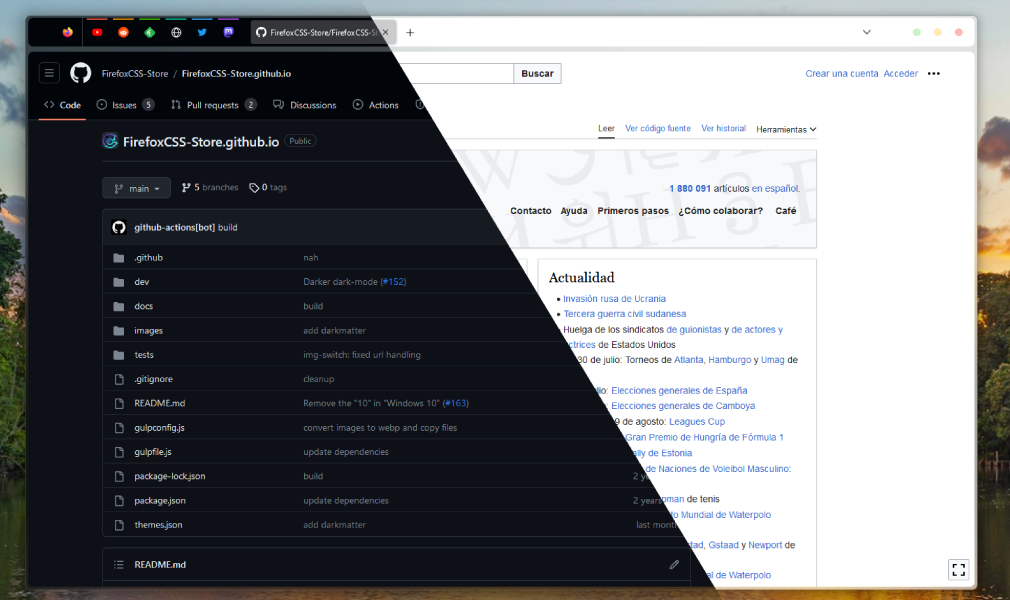Image resolution: width=1010 pixels, height=600 pixels.
Task: Open the ¿Cómo colaborar? link
Action: [720, 211]
